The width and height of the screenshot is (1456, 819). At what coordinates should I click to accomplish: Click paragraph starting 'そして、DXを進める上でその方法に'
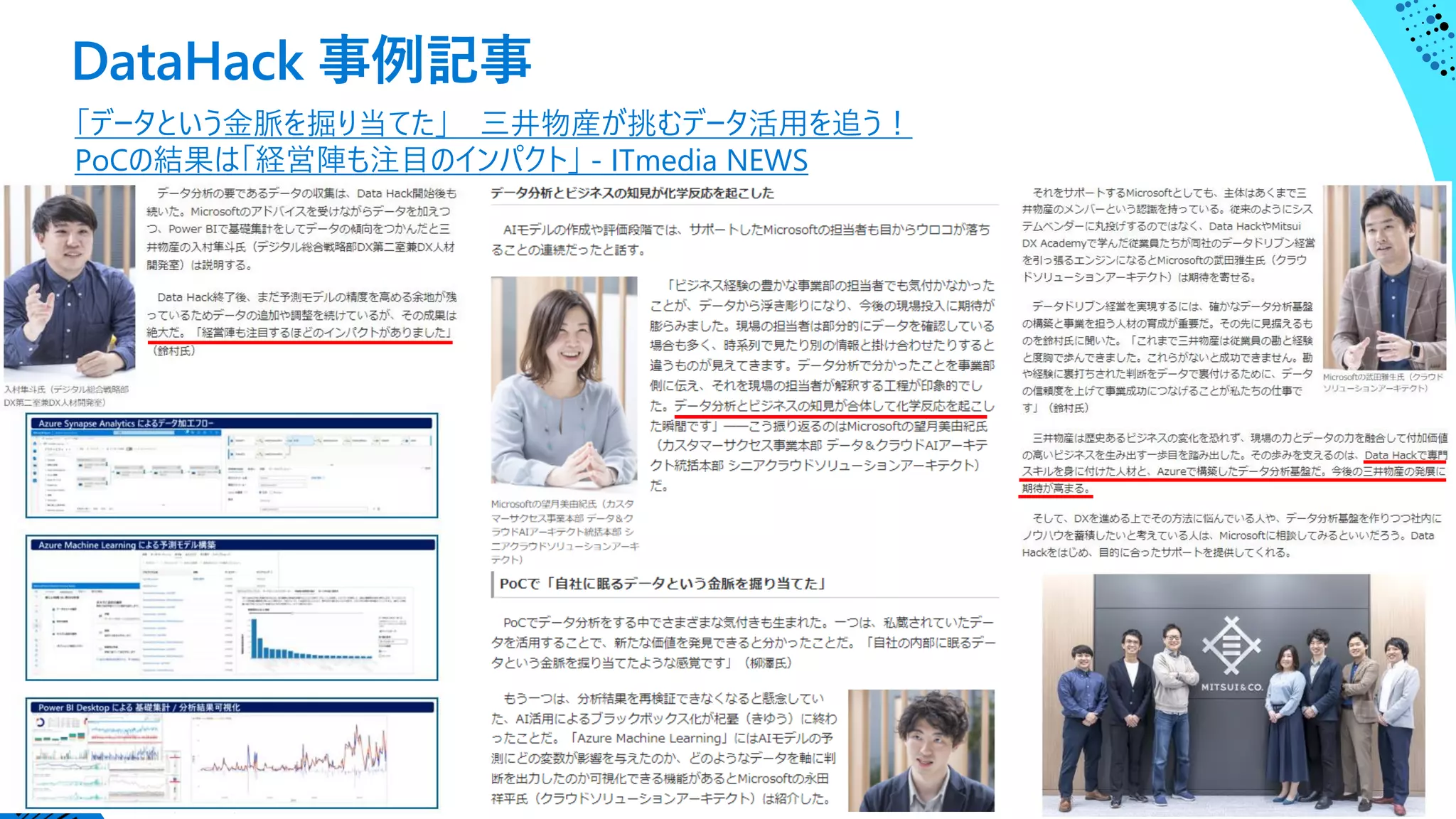(1232, 535)
